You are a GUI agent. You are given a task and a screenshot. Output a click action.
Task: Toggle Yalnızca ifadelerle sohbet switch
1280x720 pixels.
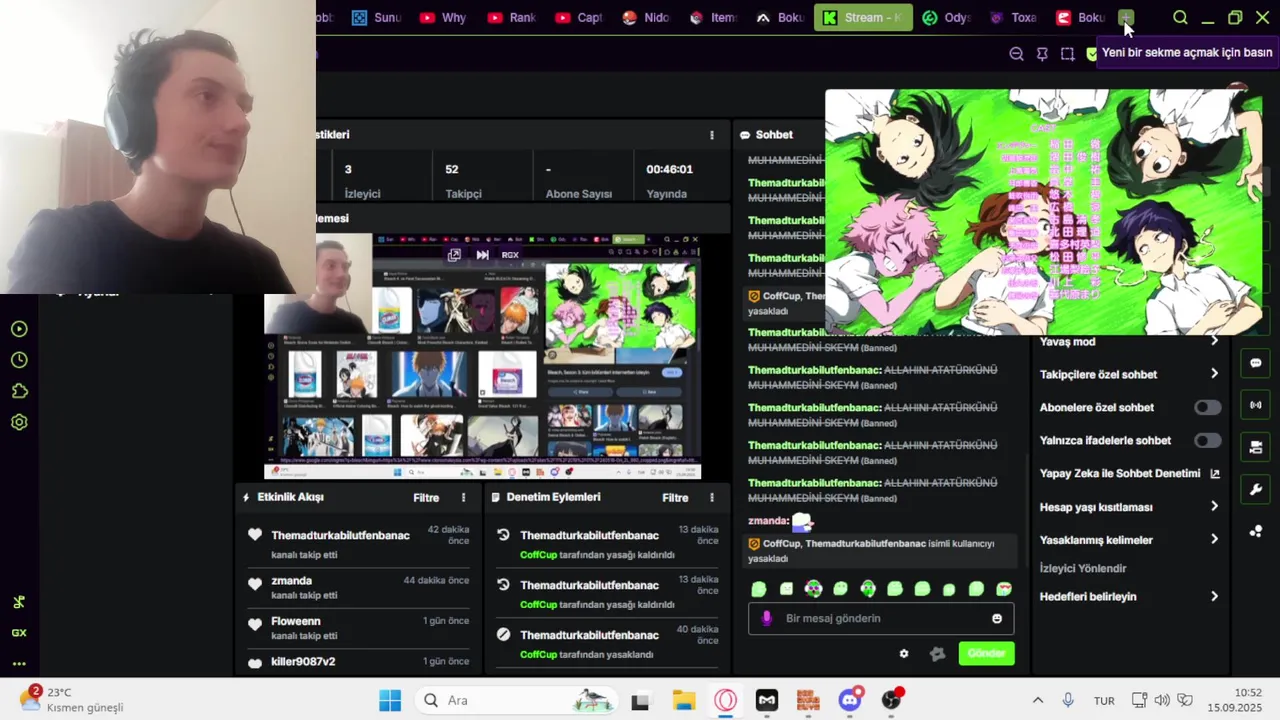1207,440
